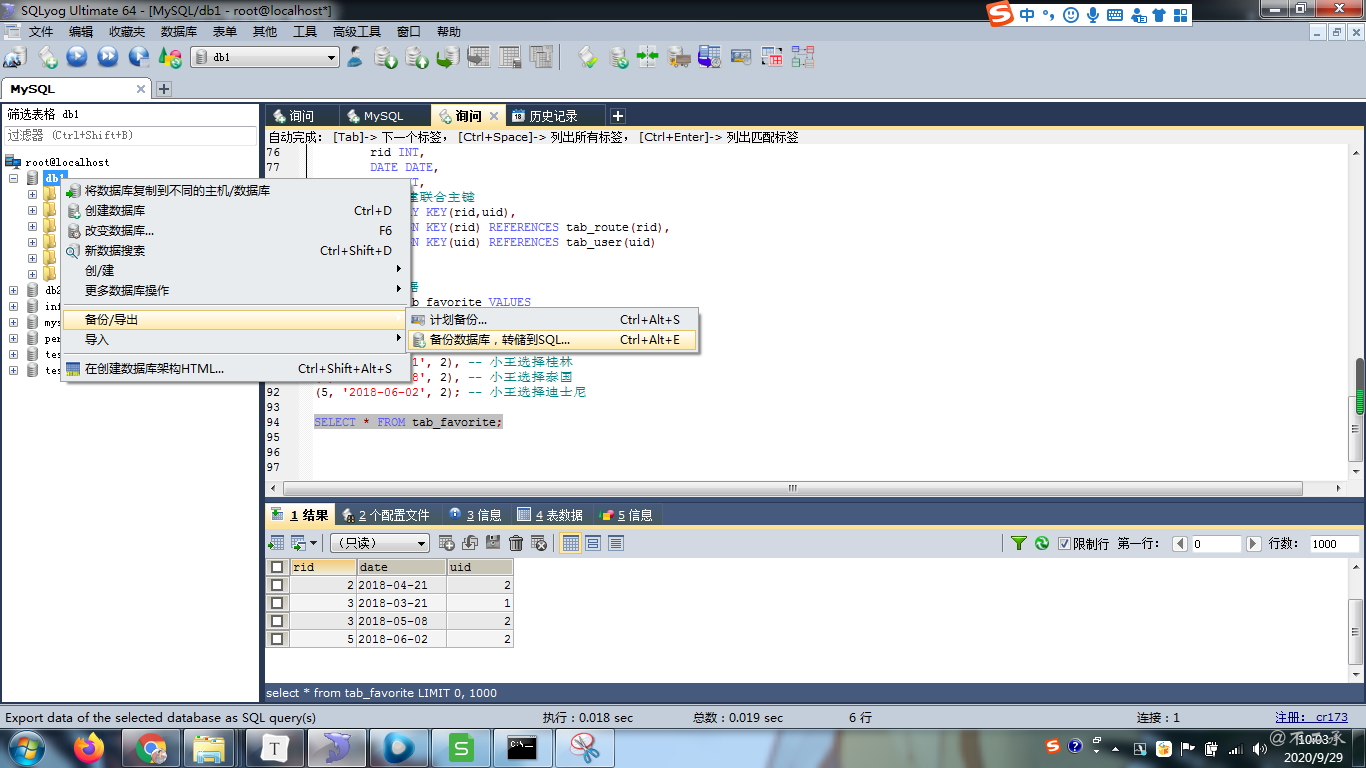
Task: Switch results to form view icon
Action: point(593,543)
